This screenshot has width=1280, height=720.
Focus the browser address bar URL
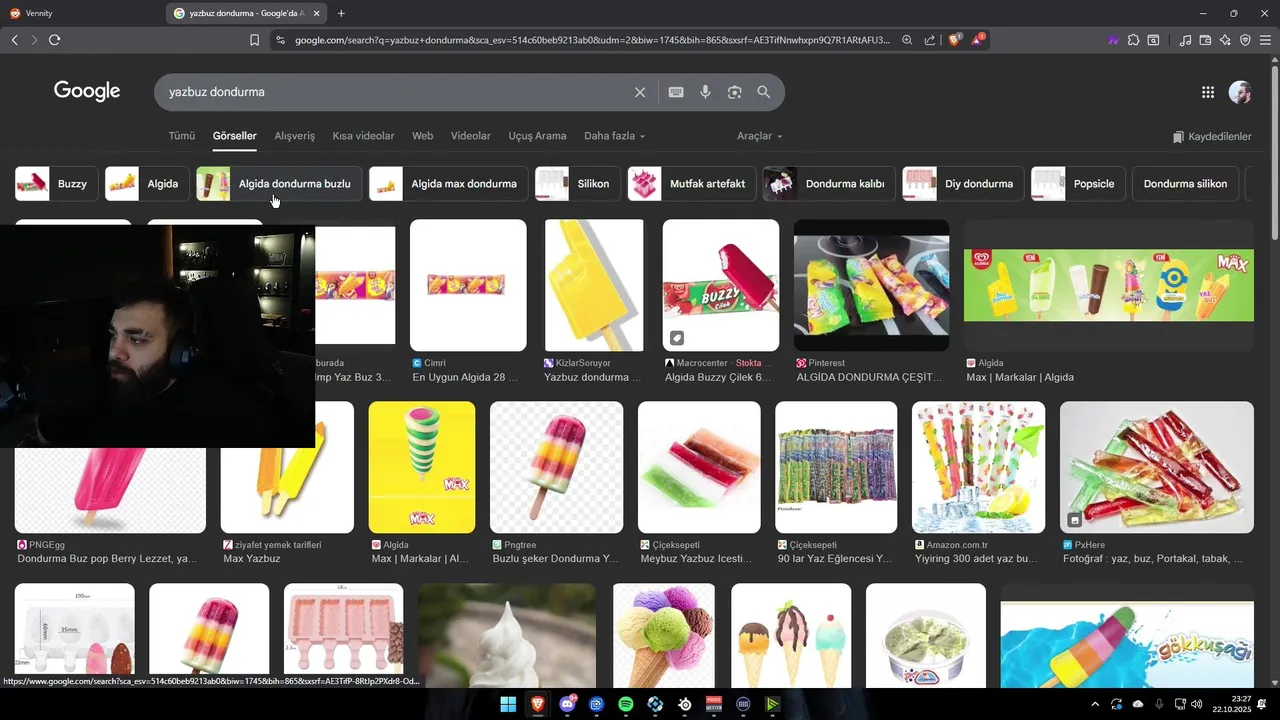pyautogui.click(x=592, y=40)
